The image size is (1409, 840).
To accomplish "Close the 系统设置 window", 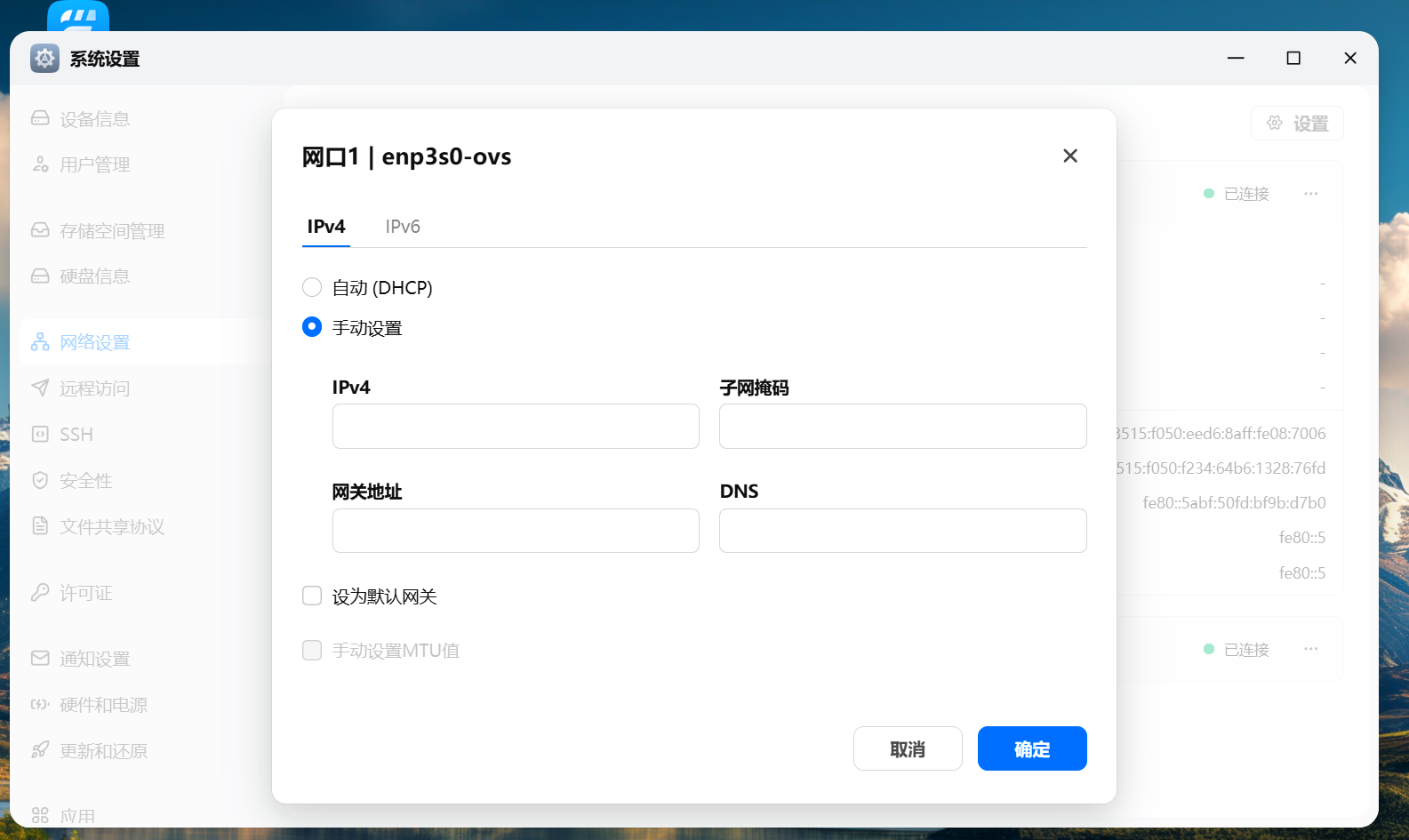I will pos(1350,59).
